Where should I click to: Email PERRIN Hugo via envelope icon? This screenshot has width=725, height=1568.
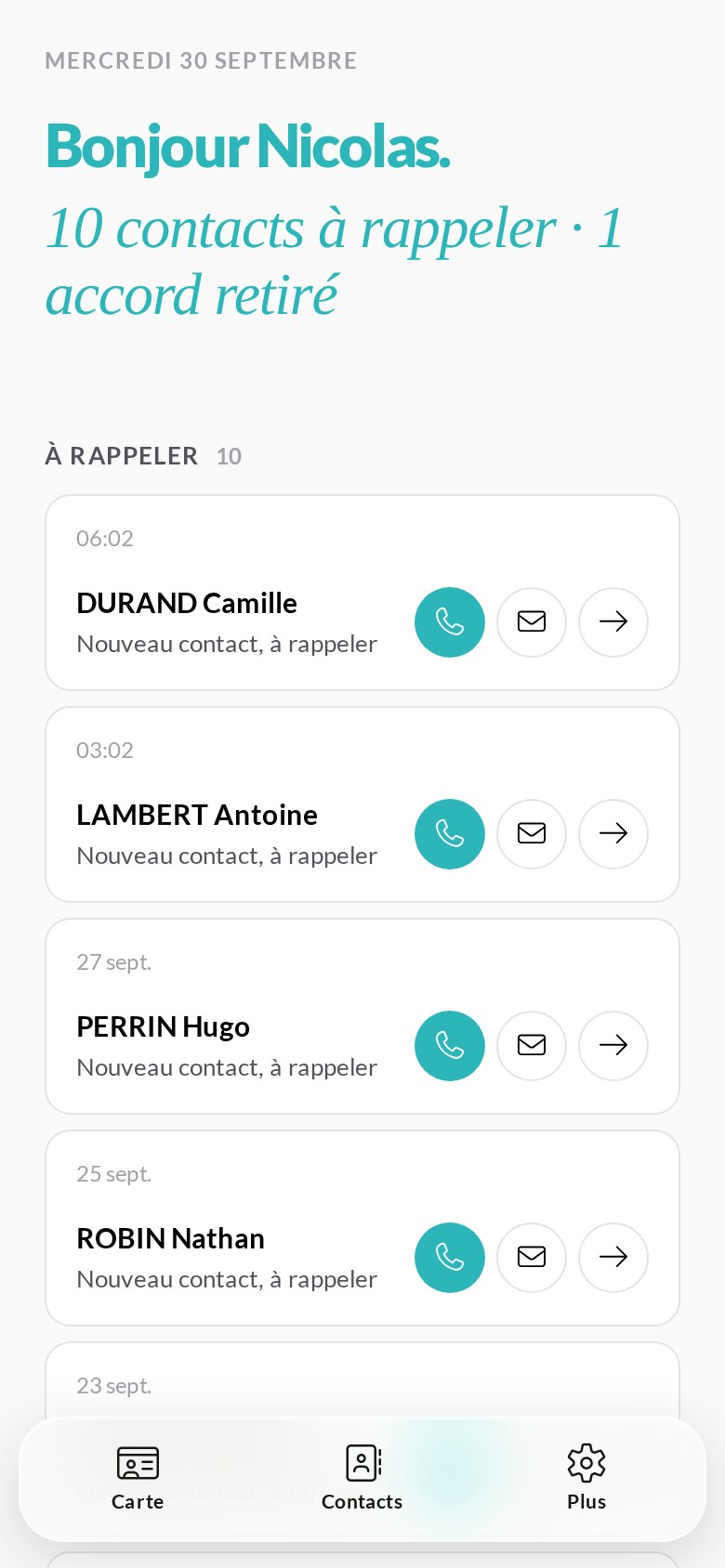click(532, 1046)
